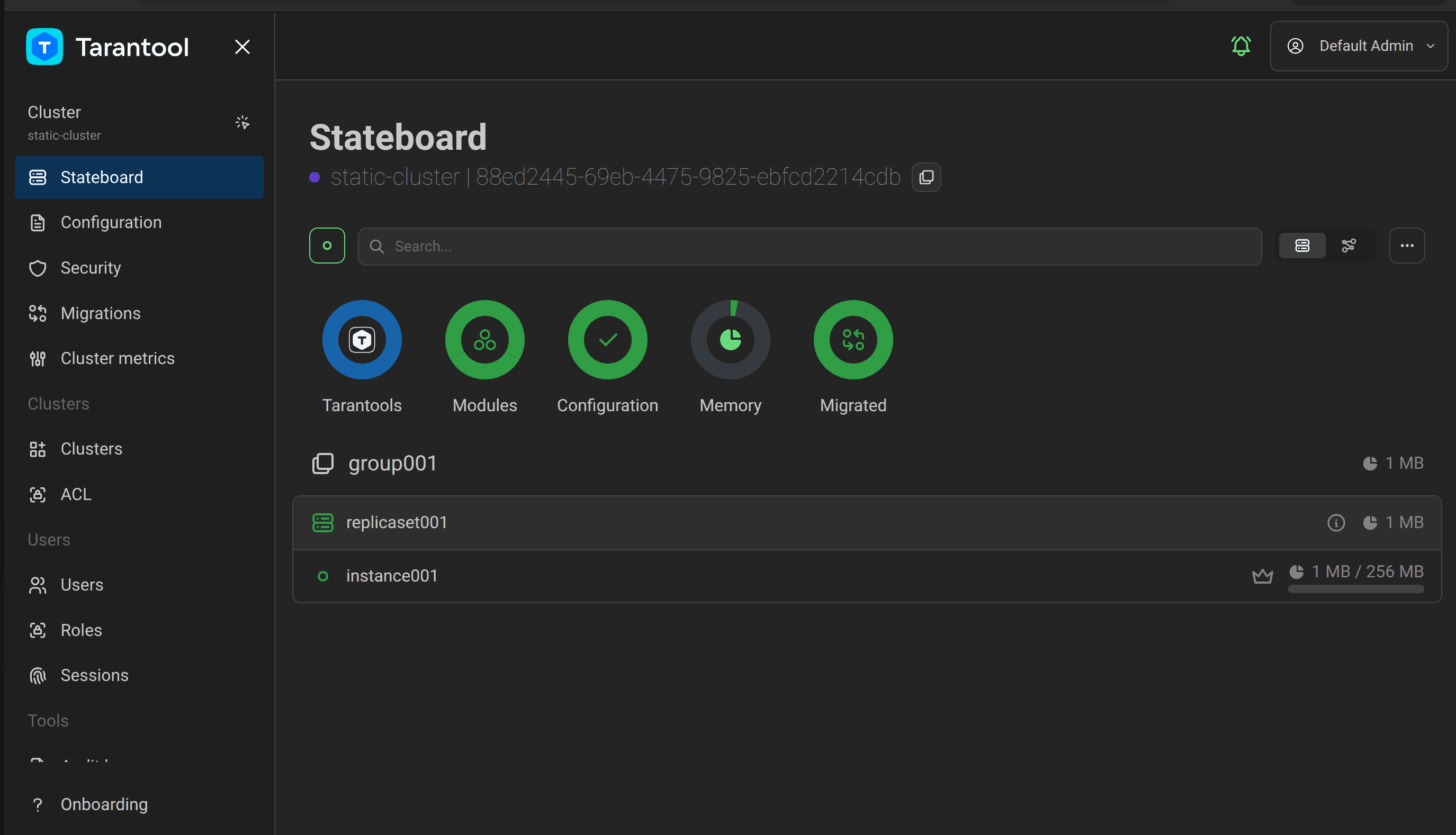1456x835 pixels.
Task: Open the instance001 row
Action: [867, 576]
